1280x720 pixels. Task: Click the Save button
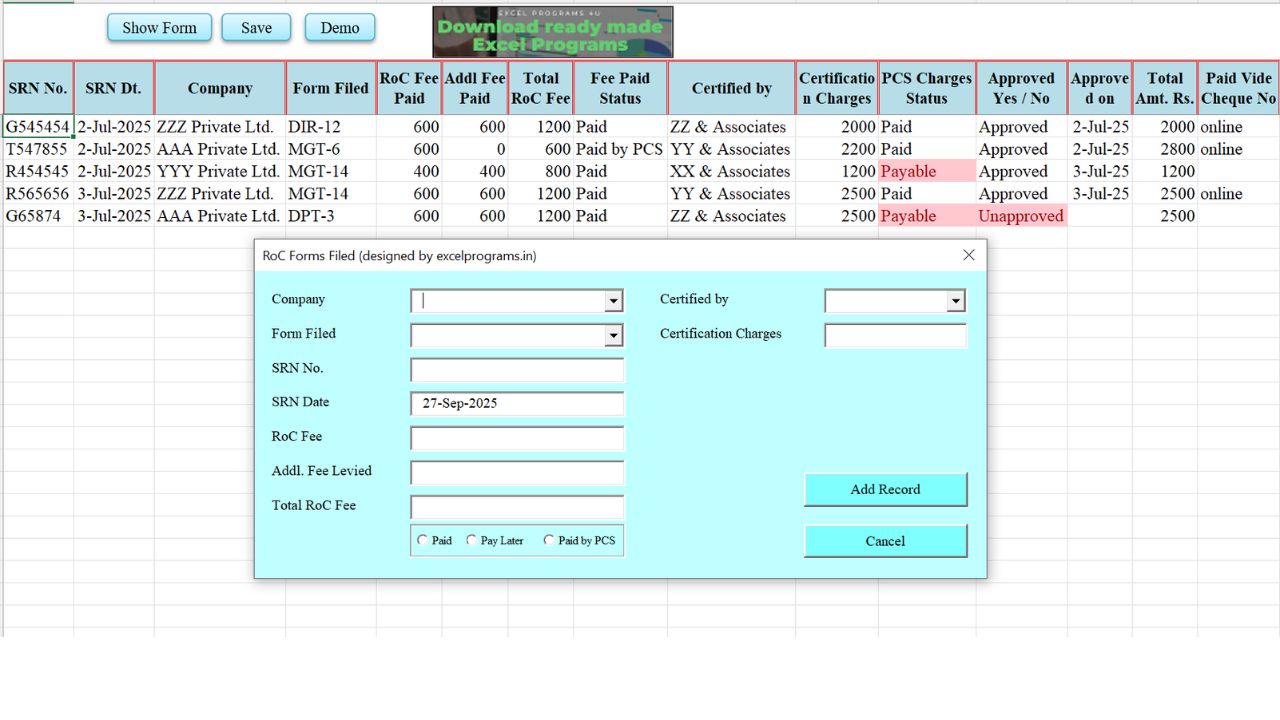click(x=256, y=28)
